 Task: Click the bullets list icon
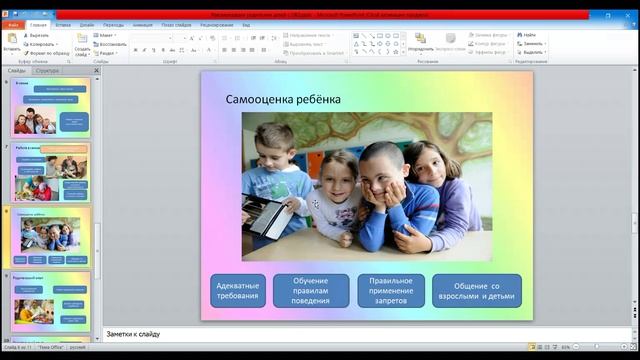click(224, 38)
